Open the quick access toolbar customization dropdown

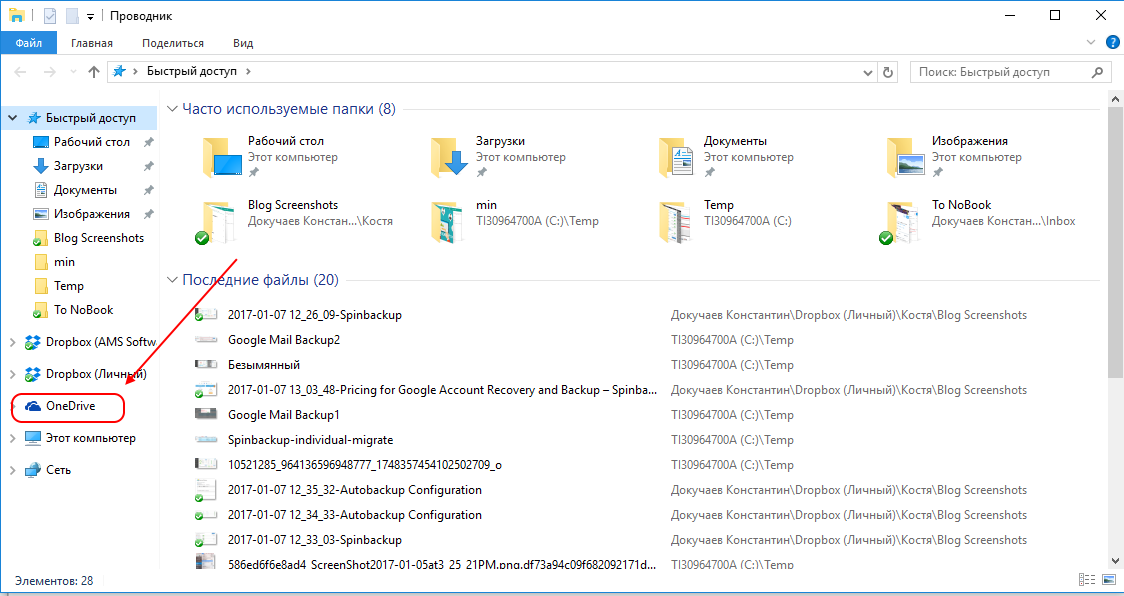click(89, 15)
